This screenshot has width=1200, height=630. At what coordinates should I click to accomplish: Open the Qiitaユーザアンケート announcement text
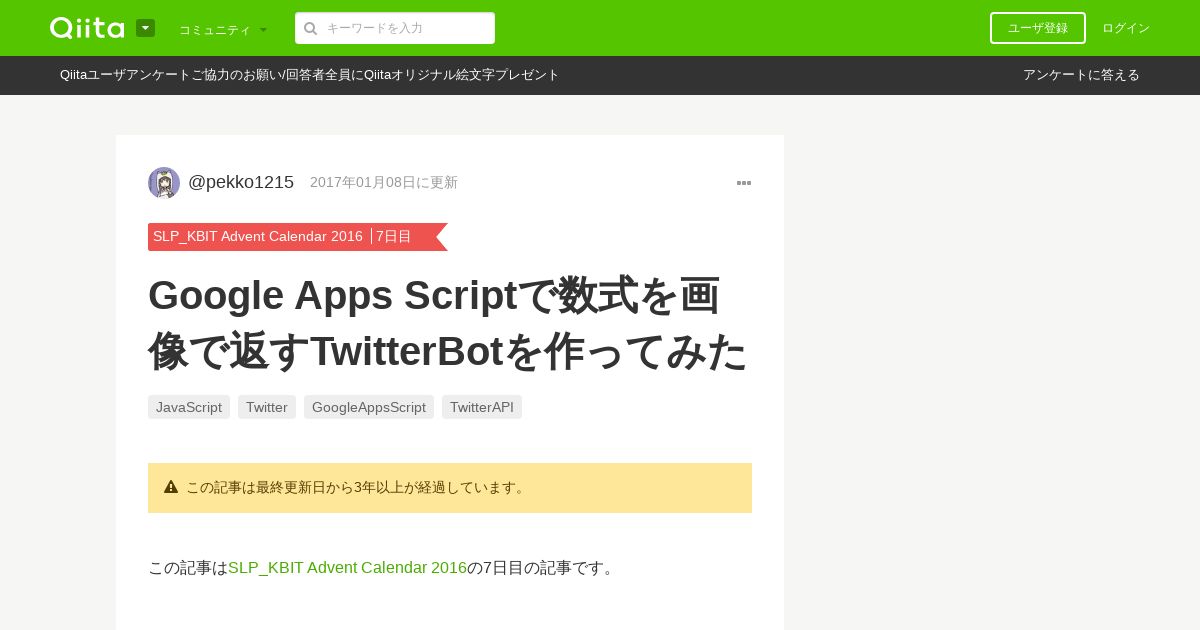click(x=310, y=75)
